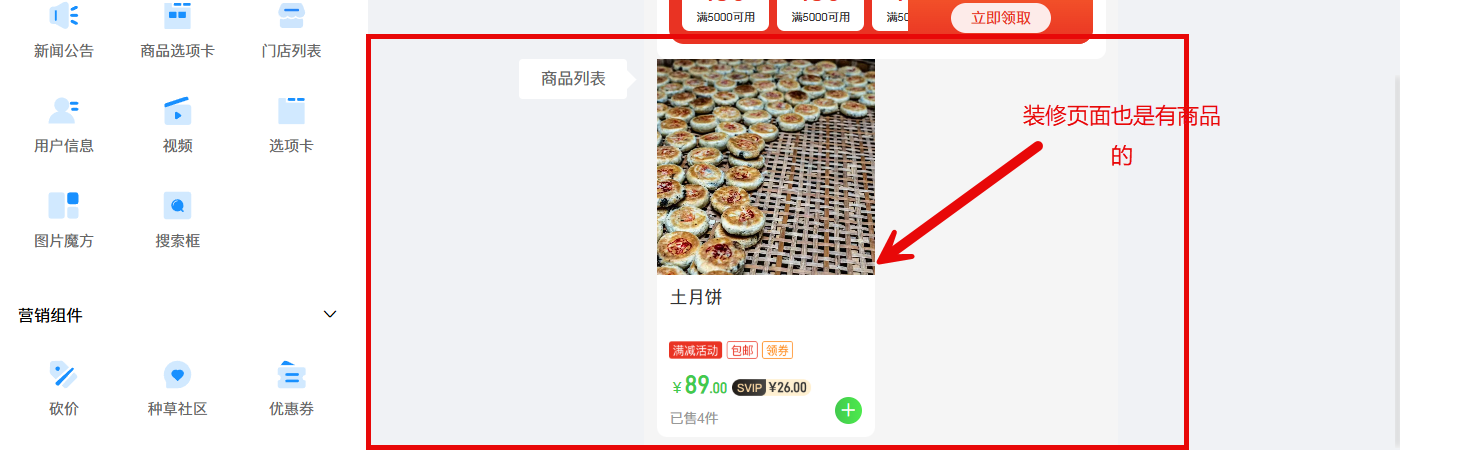Click the 领券 coupon tag
The image size is (1470, 450).
pos(777,351)
